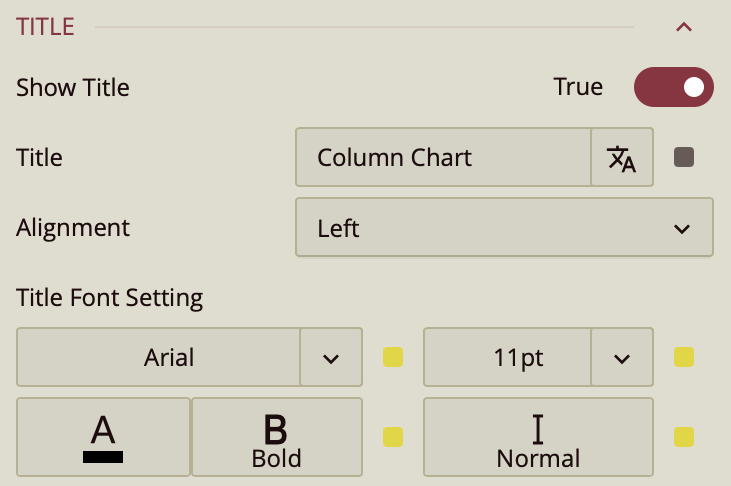Click the 11pt font size field
The width and height of the screenshot is (731, 486).
507,357
